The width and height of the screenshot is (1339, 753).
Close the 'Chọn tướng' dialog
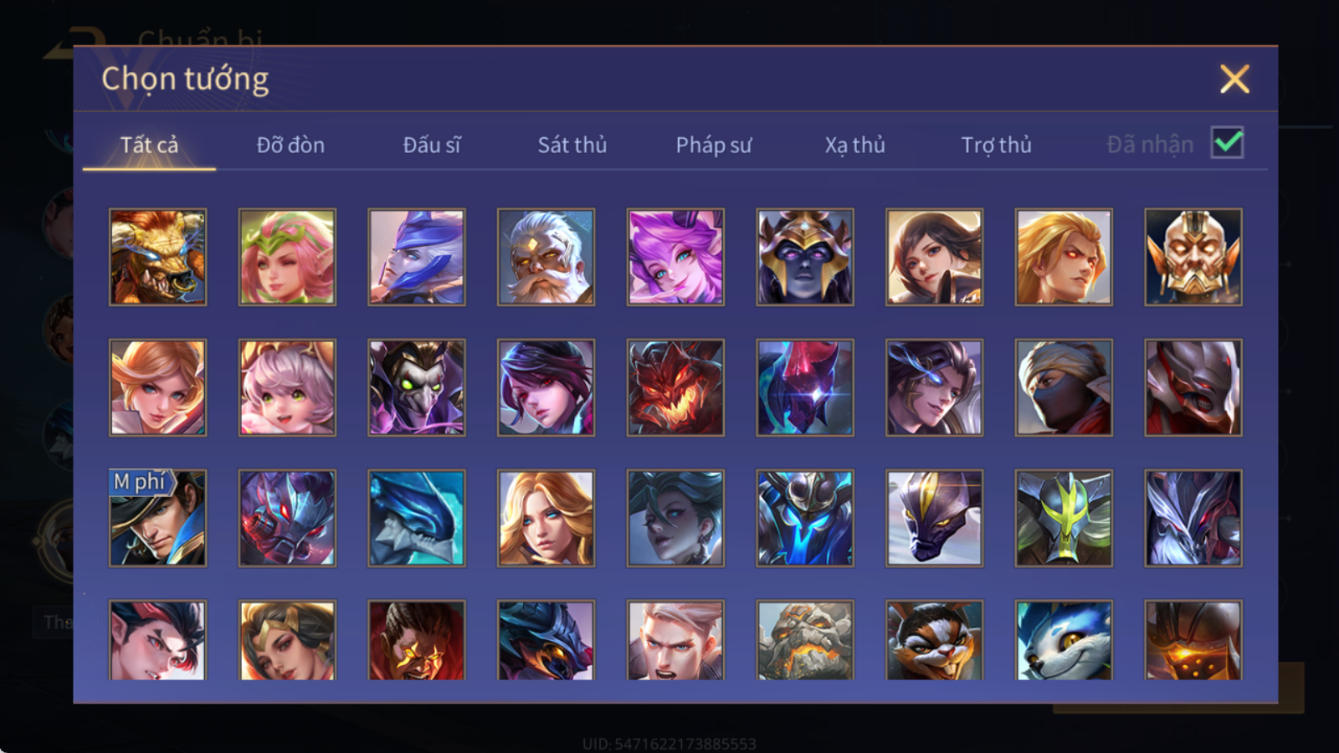(1234, 79)
